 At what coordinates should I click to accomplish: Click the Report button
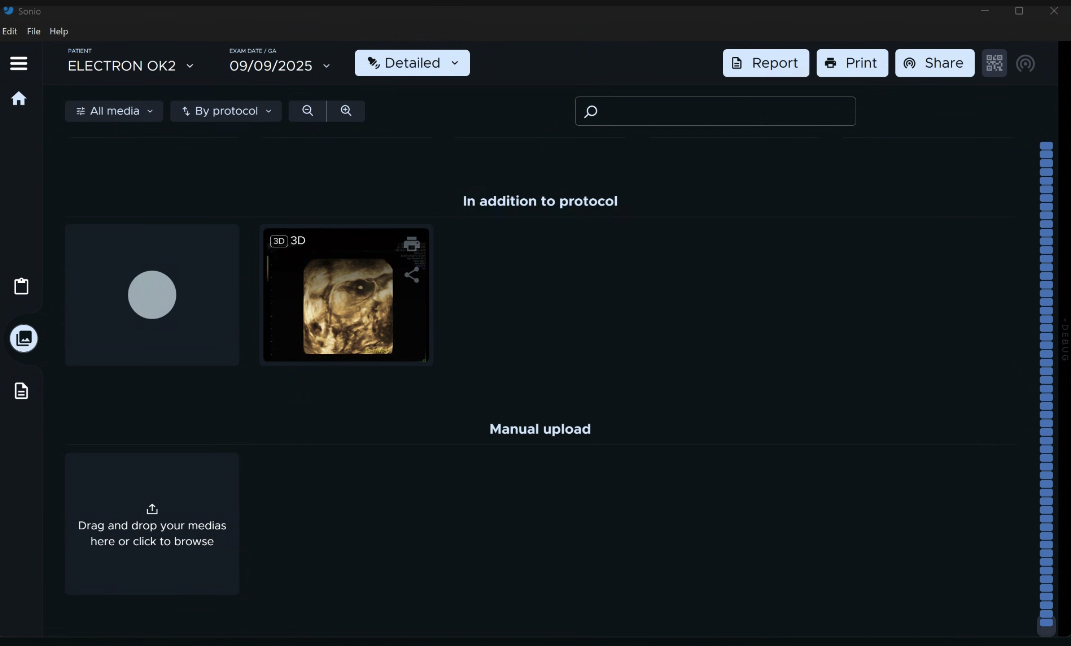point(765,63)
